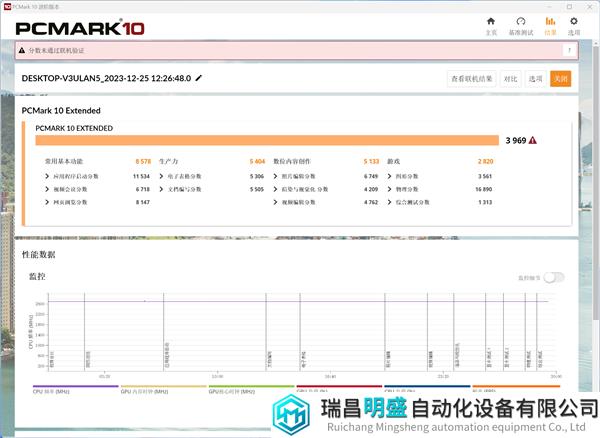The height and width of the screenshot is (438, 600).
Task: Click the PCMark 10 Extended heading
Action: click(61, 111)
